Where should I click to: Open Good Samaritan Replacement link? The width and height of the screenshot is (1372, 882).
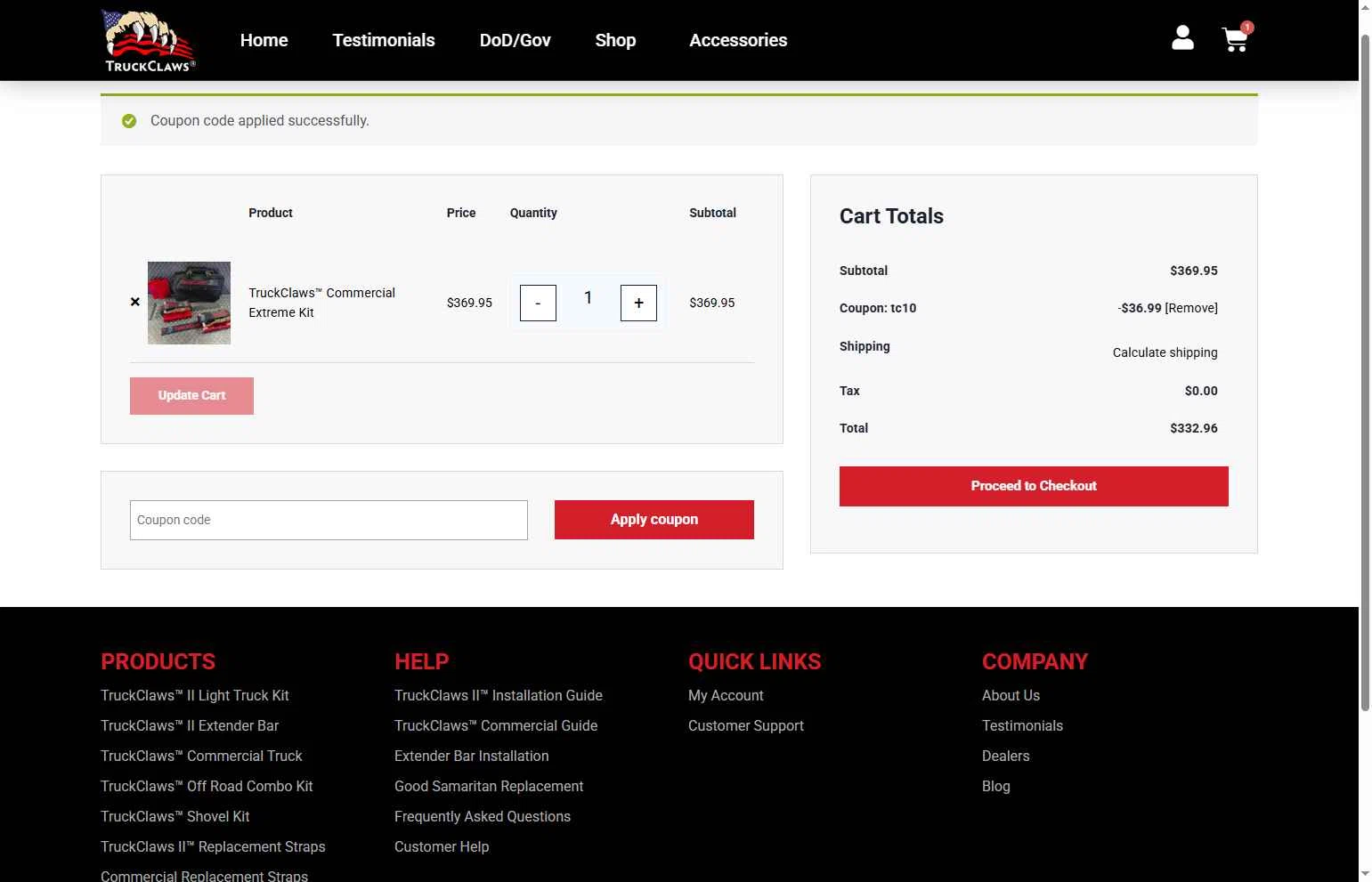[x=489, y=787]
